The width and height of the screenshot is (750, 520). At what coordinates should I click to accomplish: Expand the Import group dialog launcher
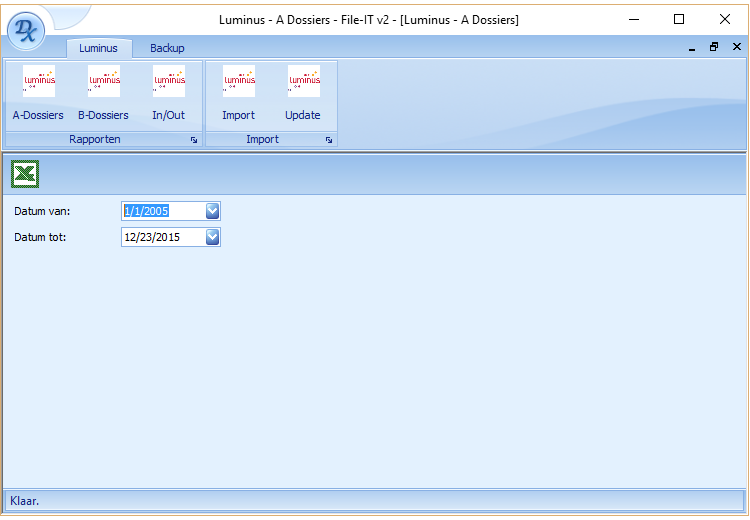[x=329, y=140]
